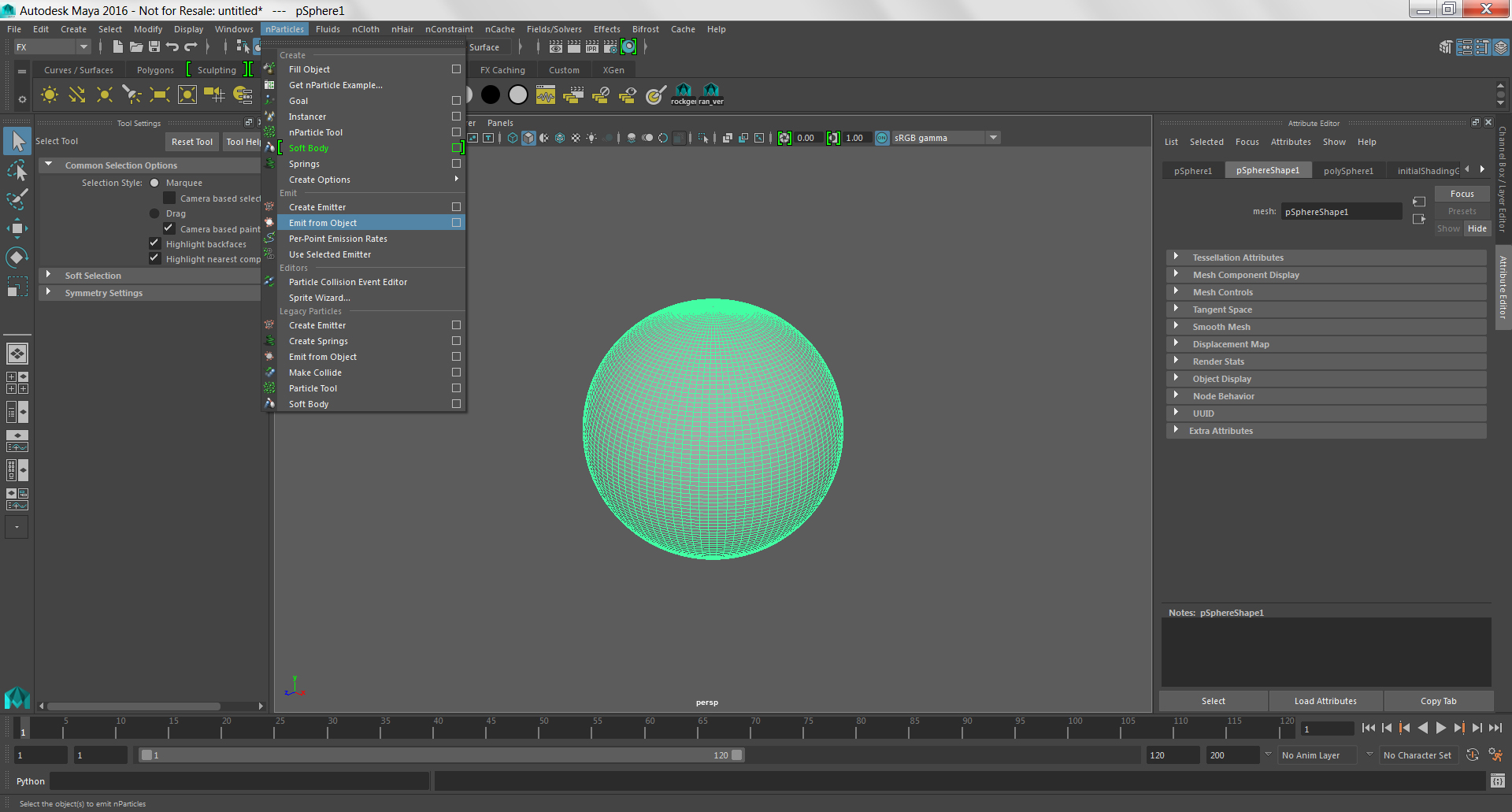Toggle viewport smooth shade cube icon

click(528, 138)
